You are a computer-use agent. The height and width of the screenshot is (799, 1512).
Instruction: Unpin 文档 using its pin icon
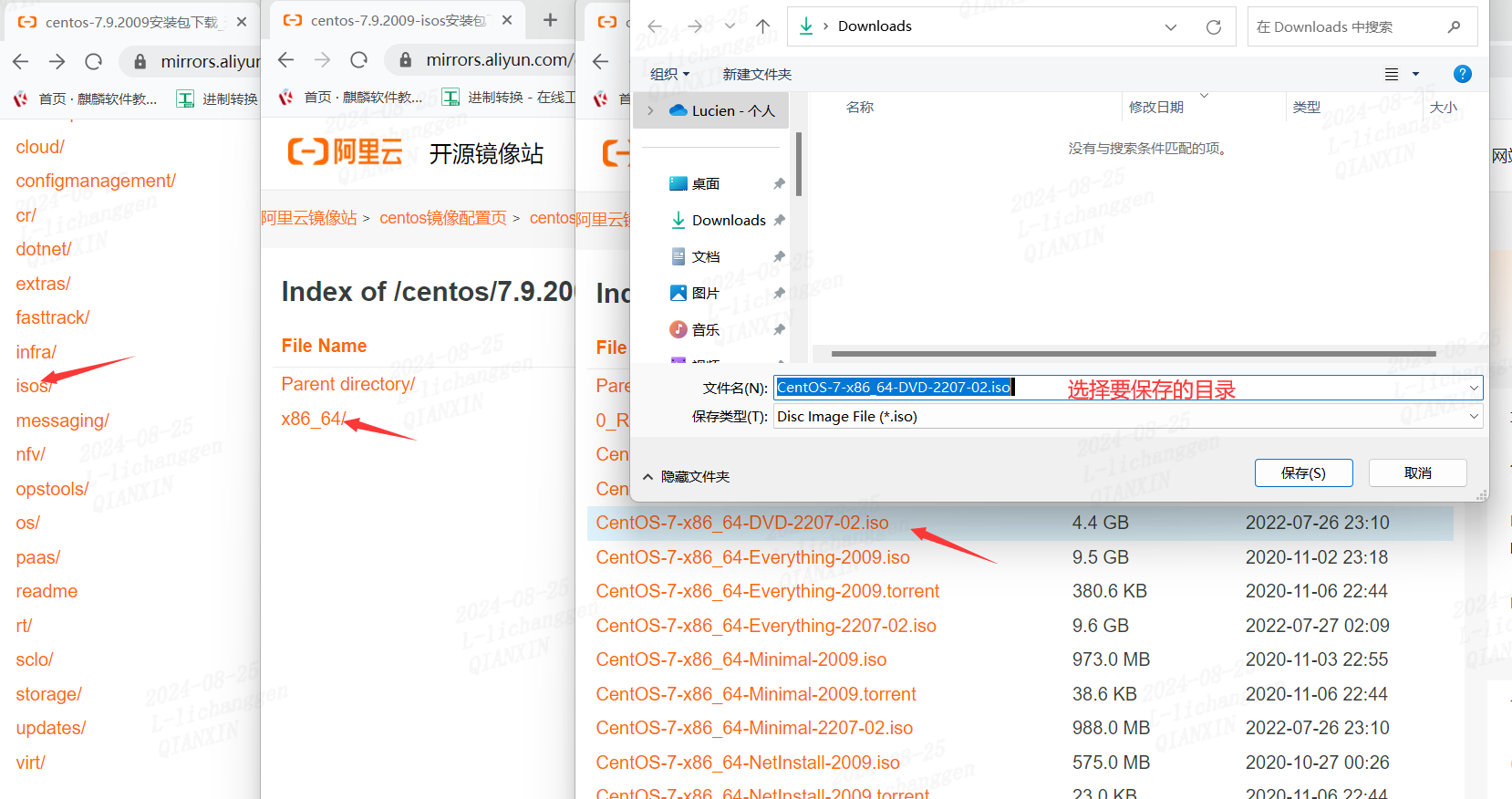click(779, 256)
